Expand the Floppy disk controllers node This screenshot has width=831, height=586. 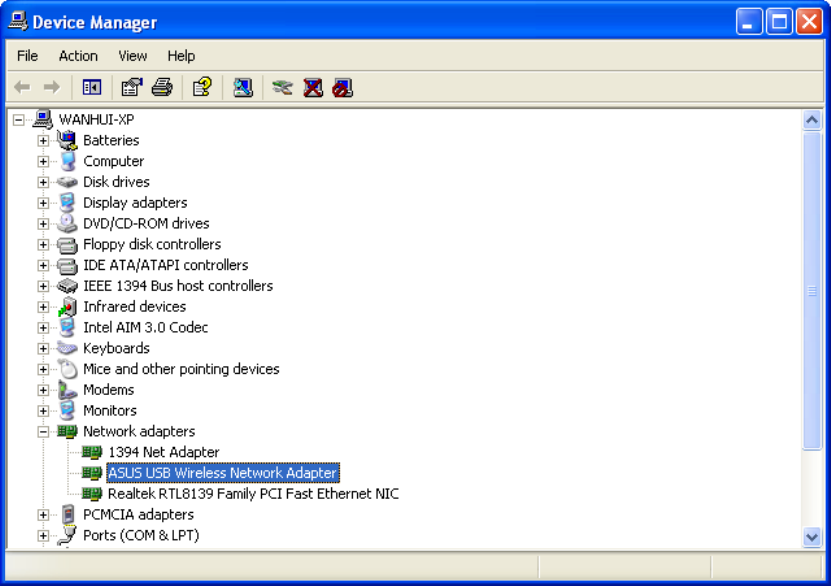click(43, 244)
